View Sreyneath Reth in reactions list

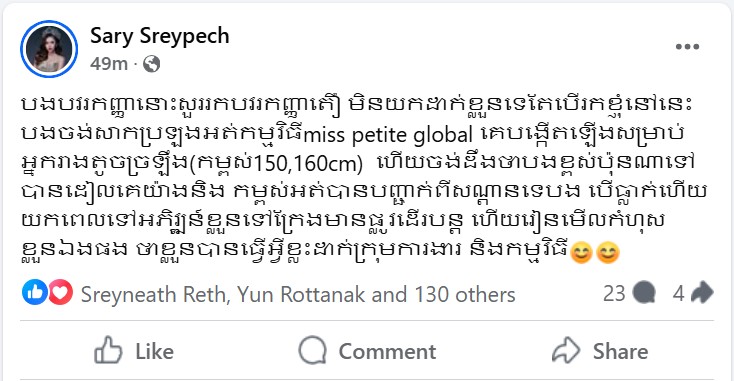(x=154, y=295)
